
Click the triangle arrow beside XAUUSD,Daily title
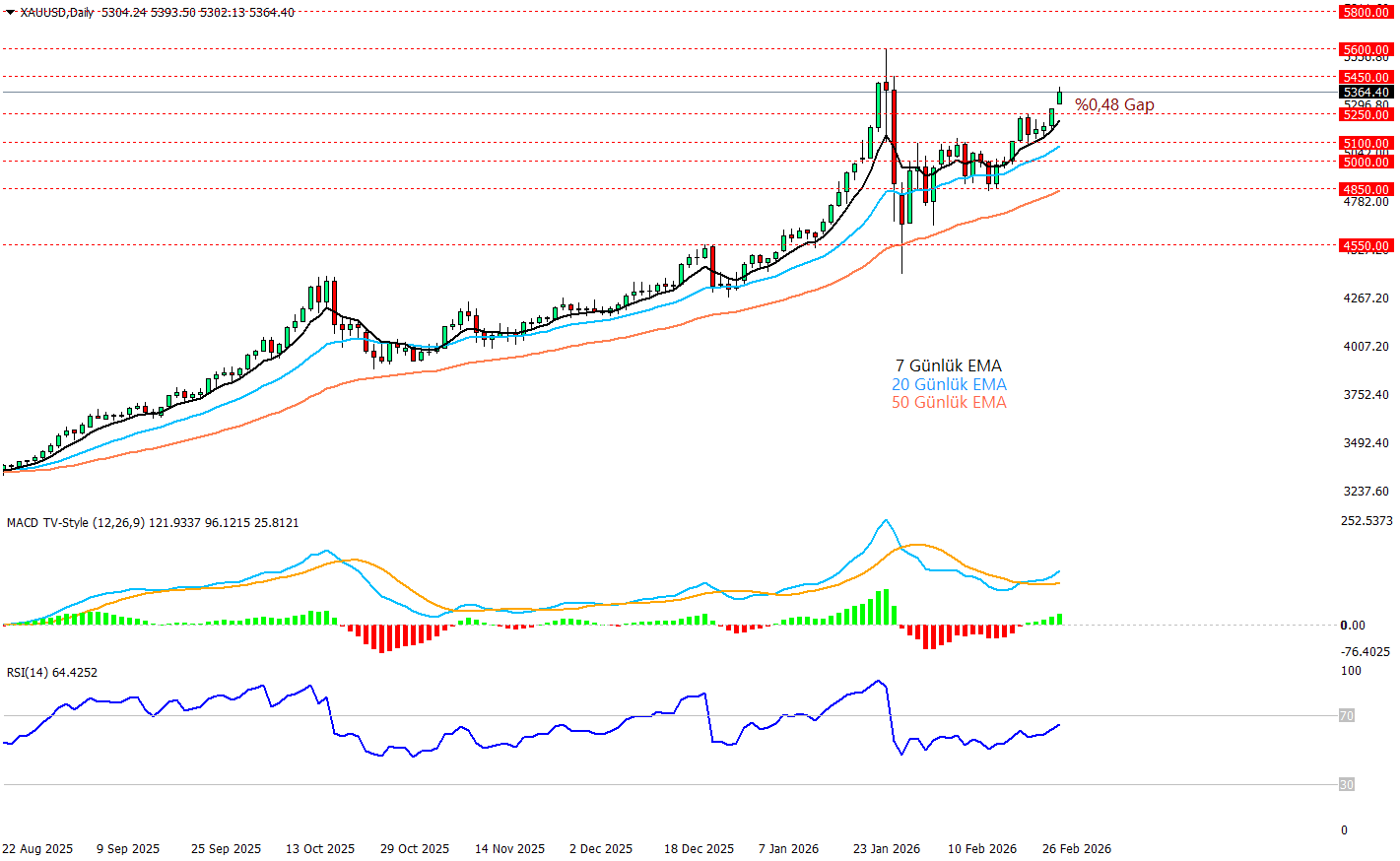click(10, 13)
